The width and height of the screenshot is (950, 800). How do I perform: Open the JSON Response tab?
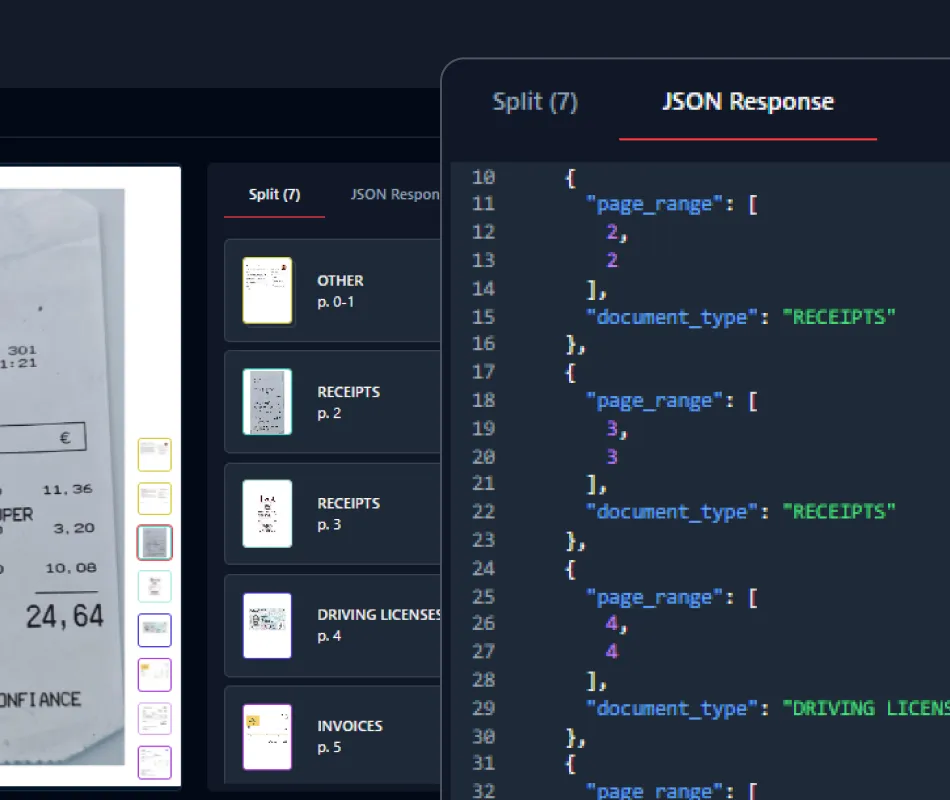[747, 100]
